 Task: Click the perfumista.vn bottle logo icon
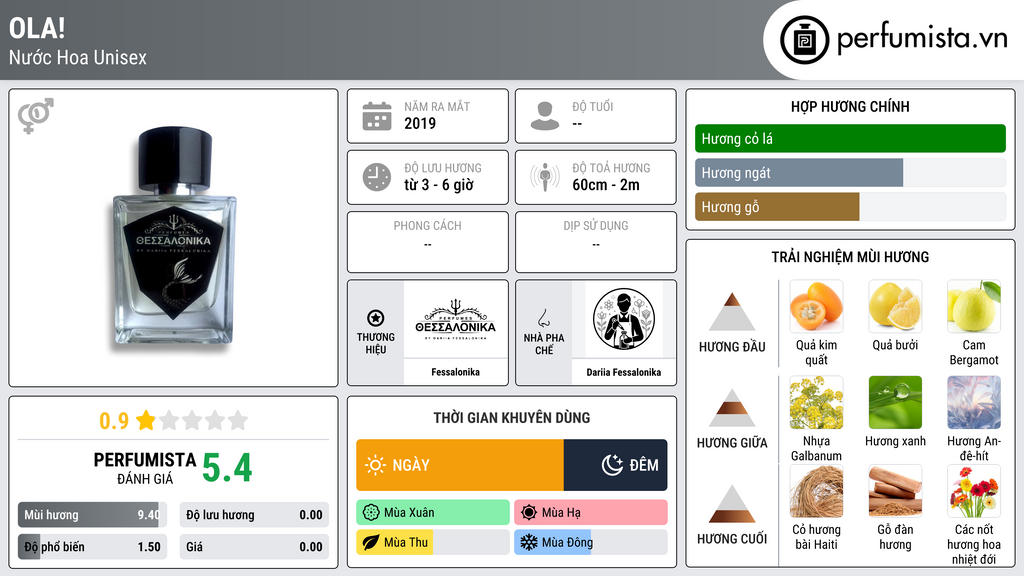(805, 40)
